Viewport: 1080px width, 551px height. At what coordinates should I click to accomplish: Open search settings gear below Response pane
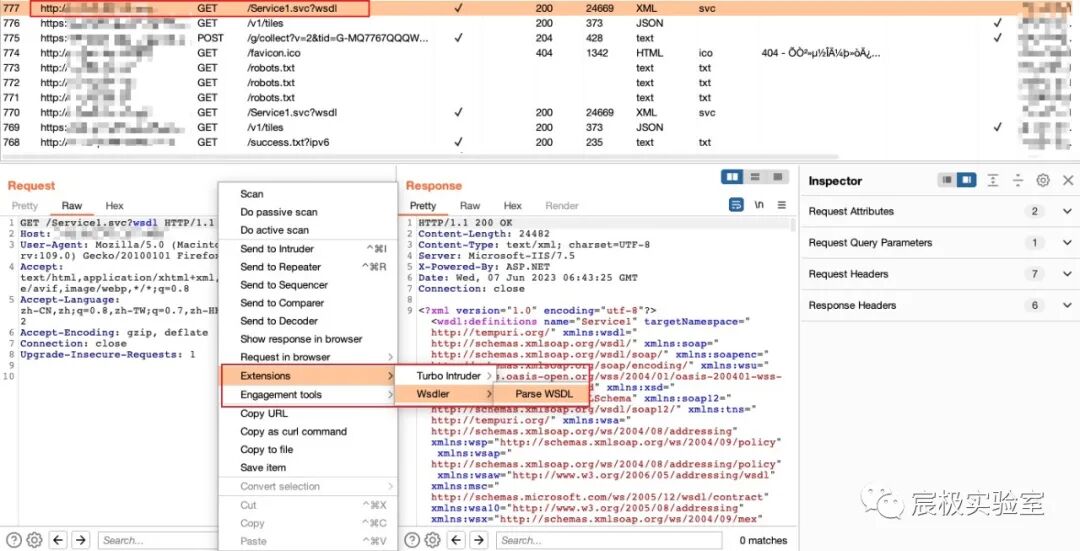coord(433,540)
